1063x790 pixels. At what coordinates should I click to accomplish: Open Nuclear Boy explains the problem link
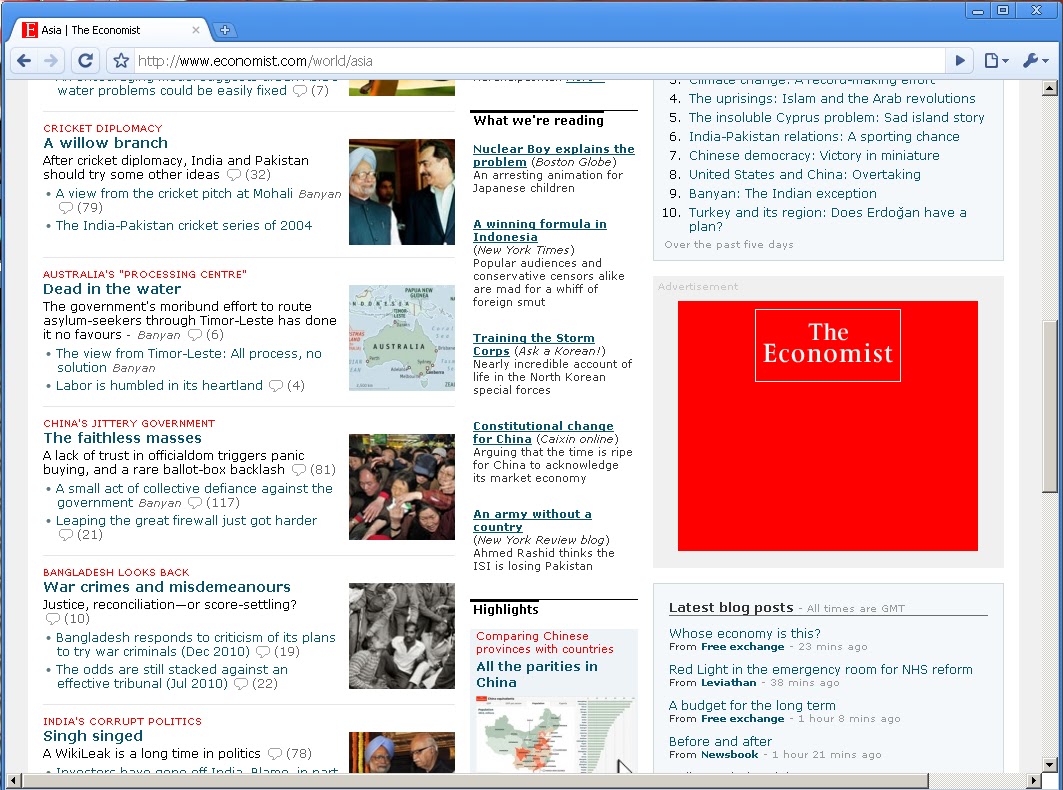click(553, 155)
